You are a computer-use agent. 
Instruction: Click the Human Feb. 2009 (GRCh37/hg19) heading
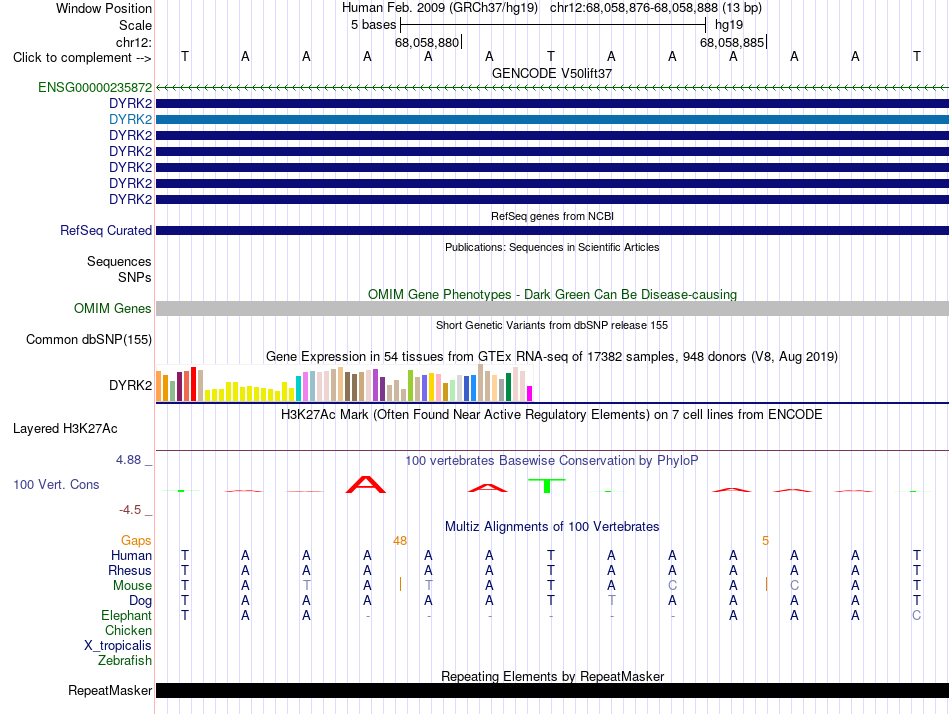(440, 8)
